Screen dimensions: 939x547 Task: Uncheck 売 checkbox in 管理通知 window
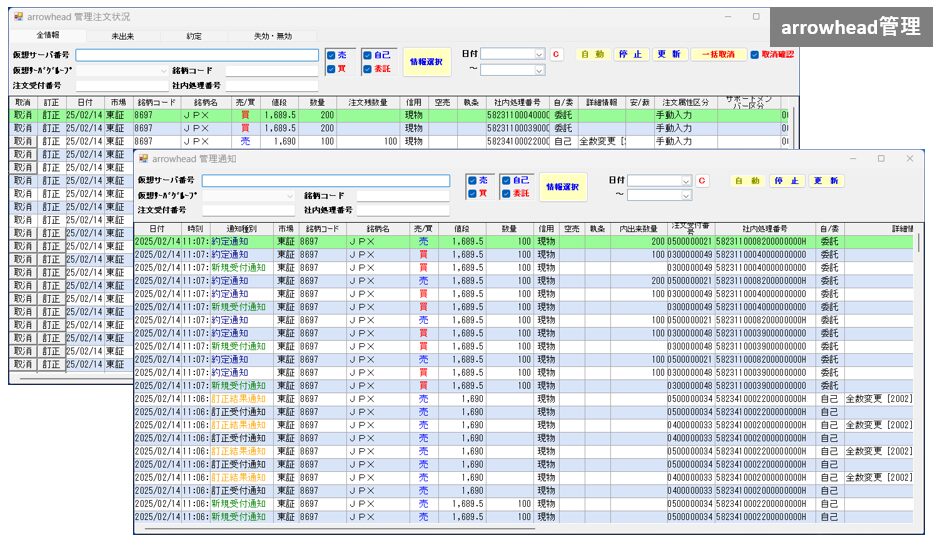pyautogui.click(x=472, y=180)
